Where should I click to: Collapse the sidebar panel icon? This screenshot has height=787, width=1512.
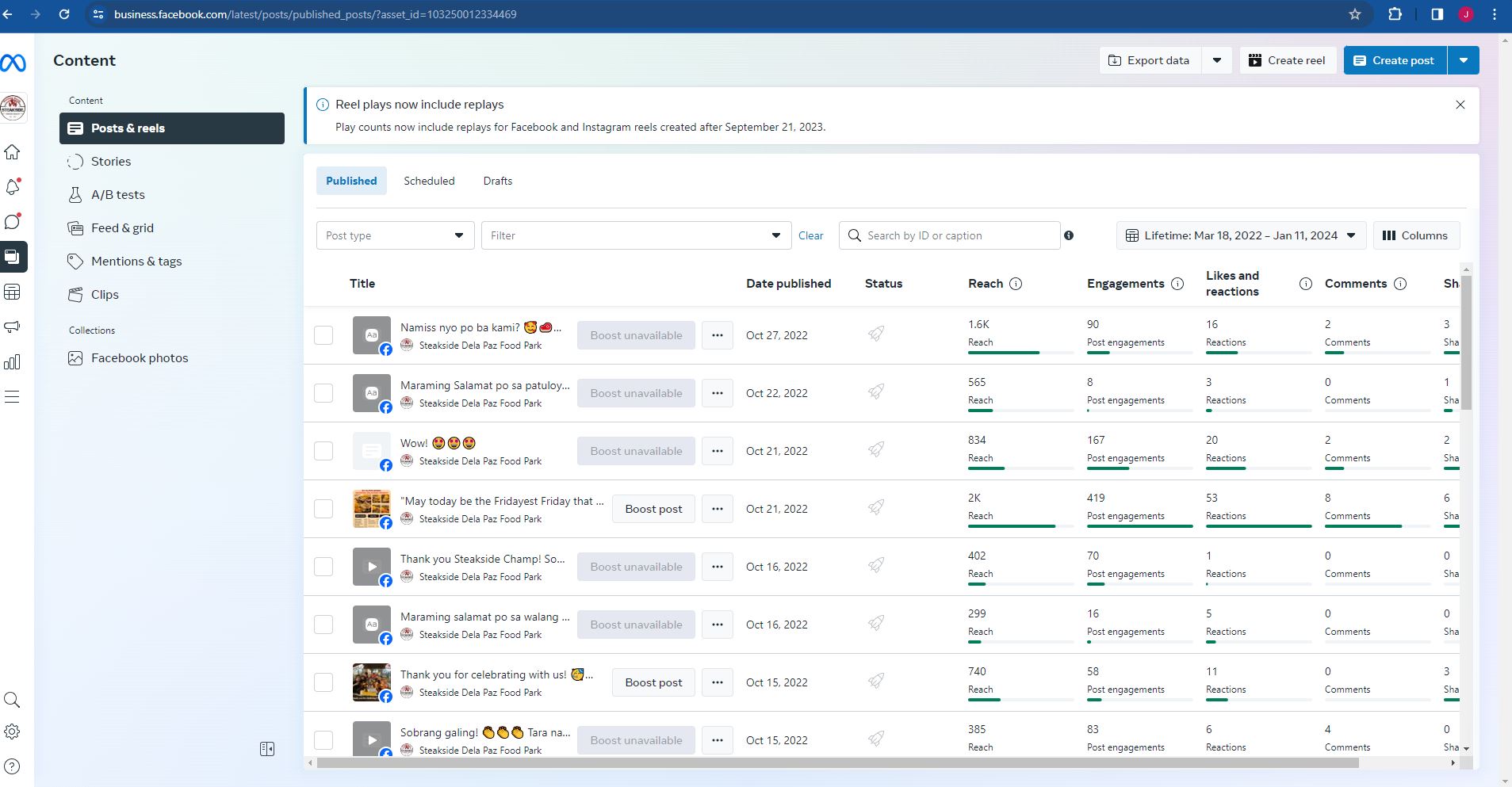pos(267,749)
